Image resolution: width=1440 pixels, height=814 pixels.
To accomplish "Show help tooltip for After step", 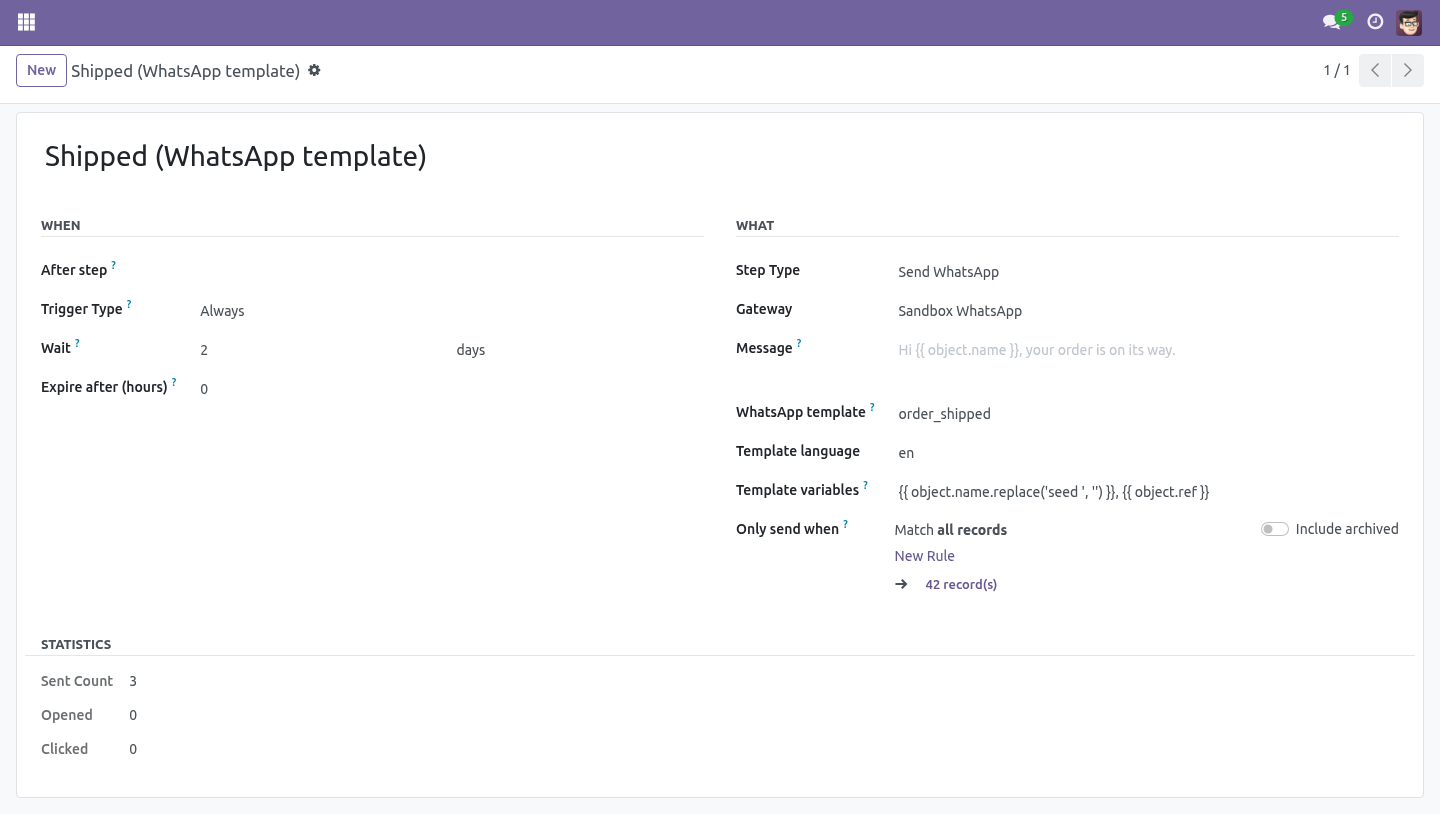I will click(113, 265).
